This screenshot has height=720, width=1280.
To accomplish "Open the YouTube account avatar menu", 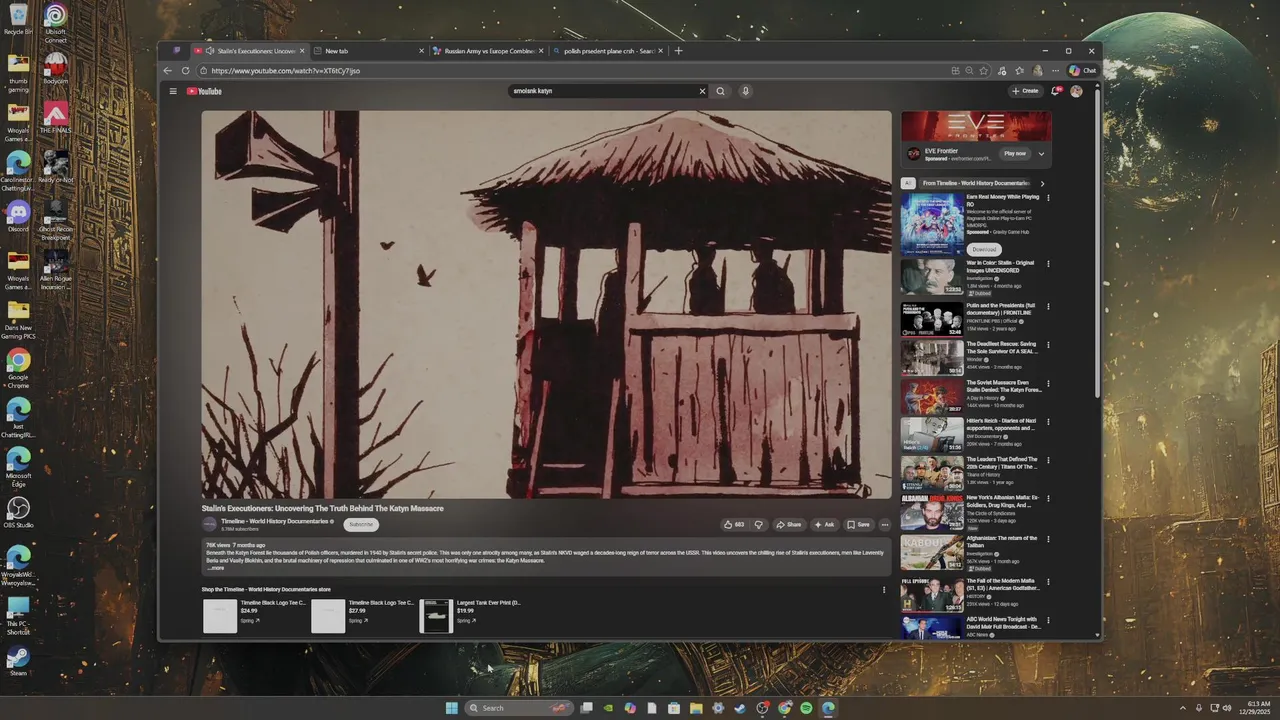I will [1076, 91].
